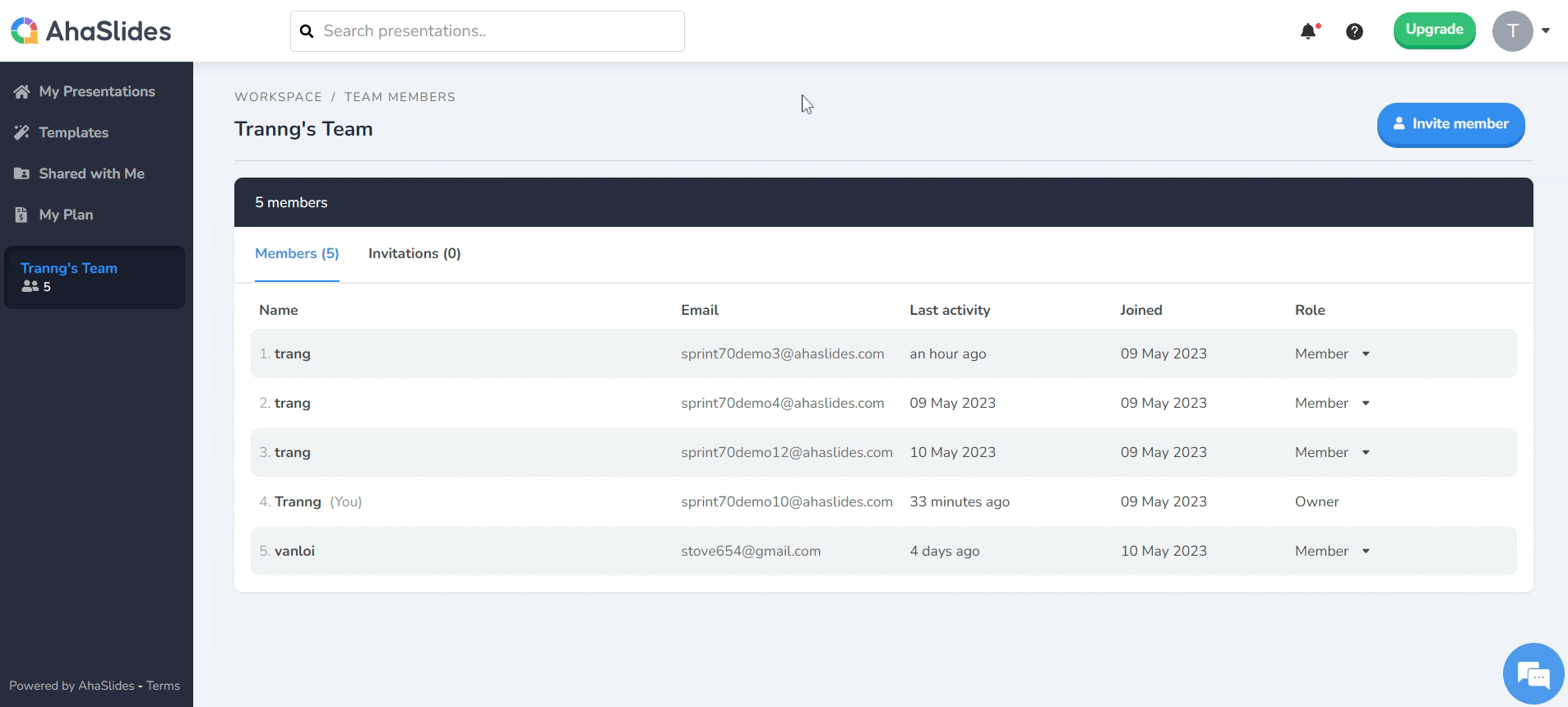Switch to the Invitations (0) tab
Screen dimensions: 1568x707
pos(414,253)
